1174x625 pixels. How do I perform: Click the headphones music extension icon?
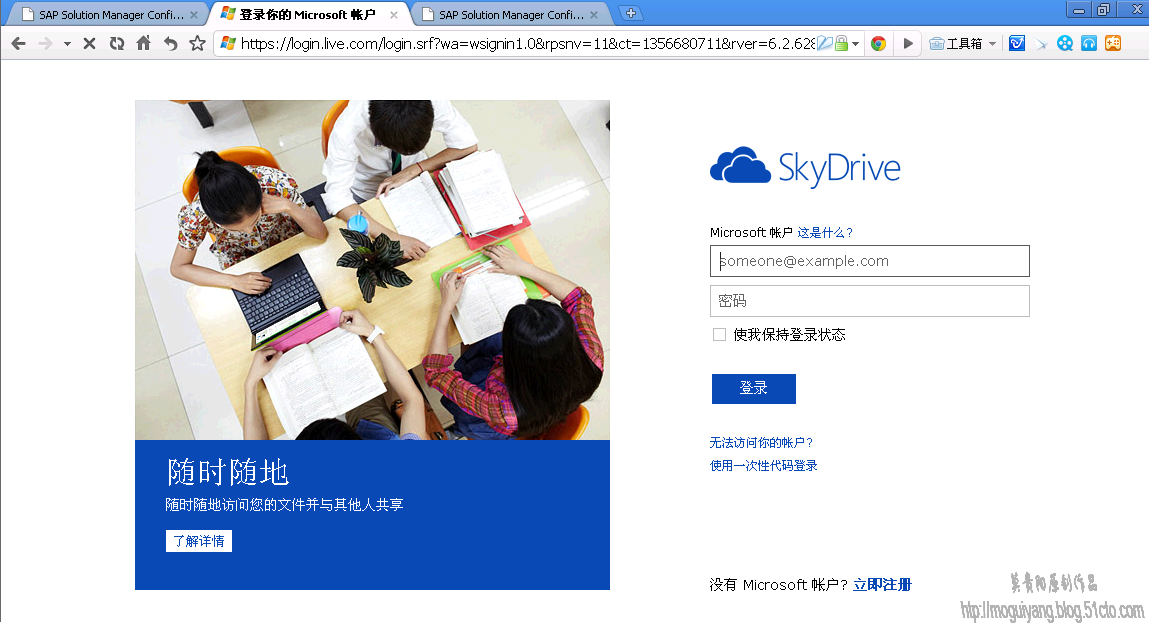point(1089,43)
